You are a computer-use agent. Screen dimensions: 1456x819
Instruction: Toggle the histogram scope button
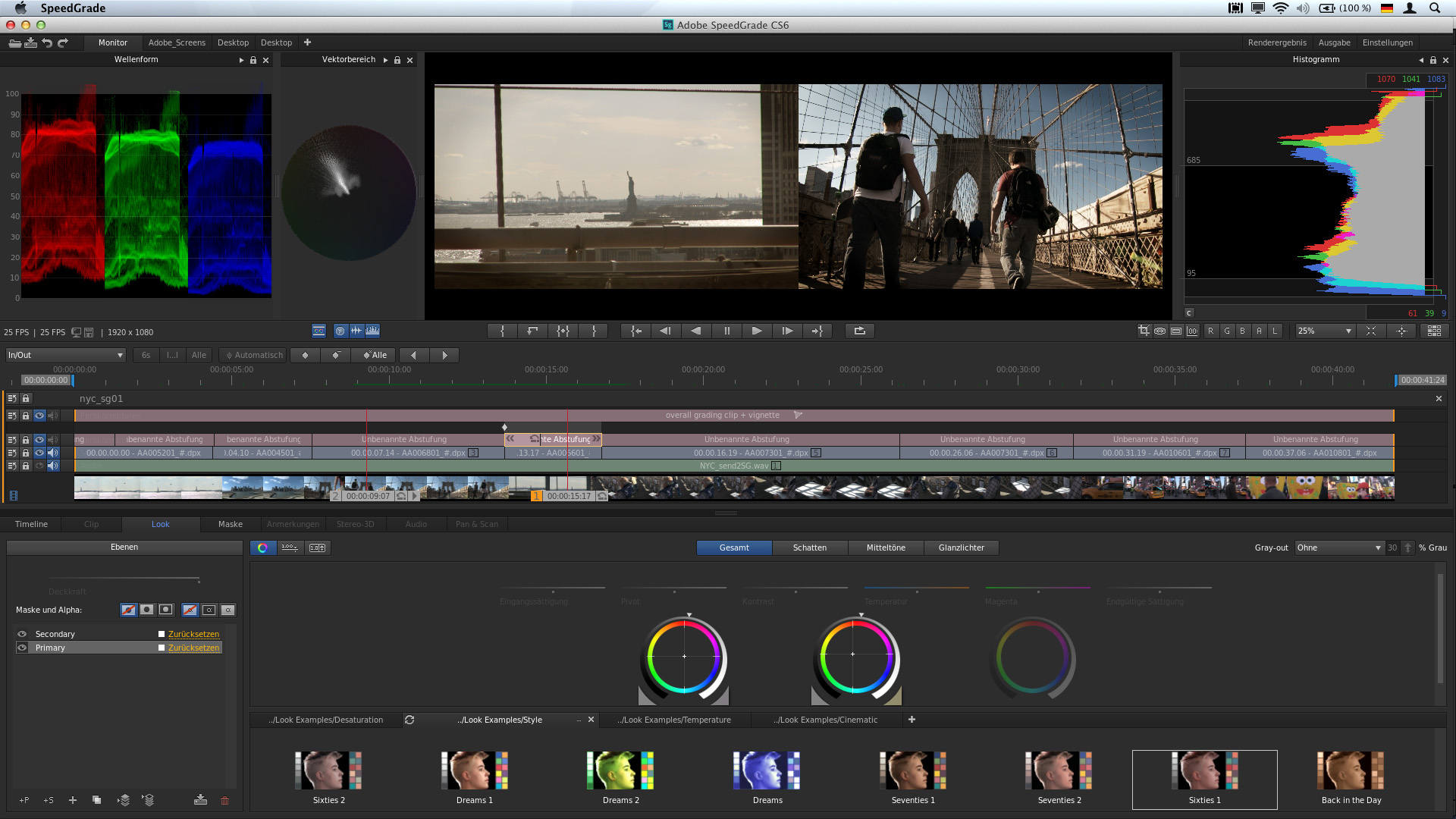(372, 331)
